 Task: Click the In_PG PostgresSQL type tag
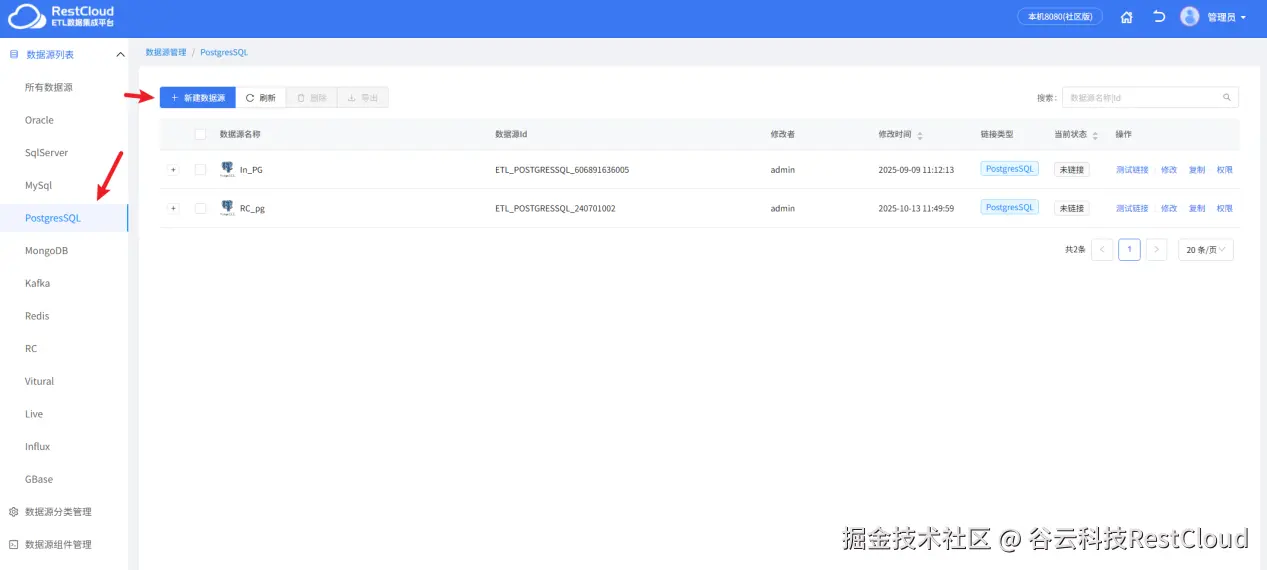(1010, 169)
